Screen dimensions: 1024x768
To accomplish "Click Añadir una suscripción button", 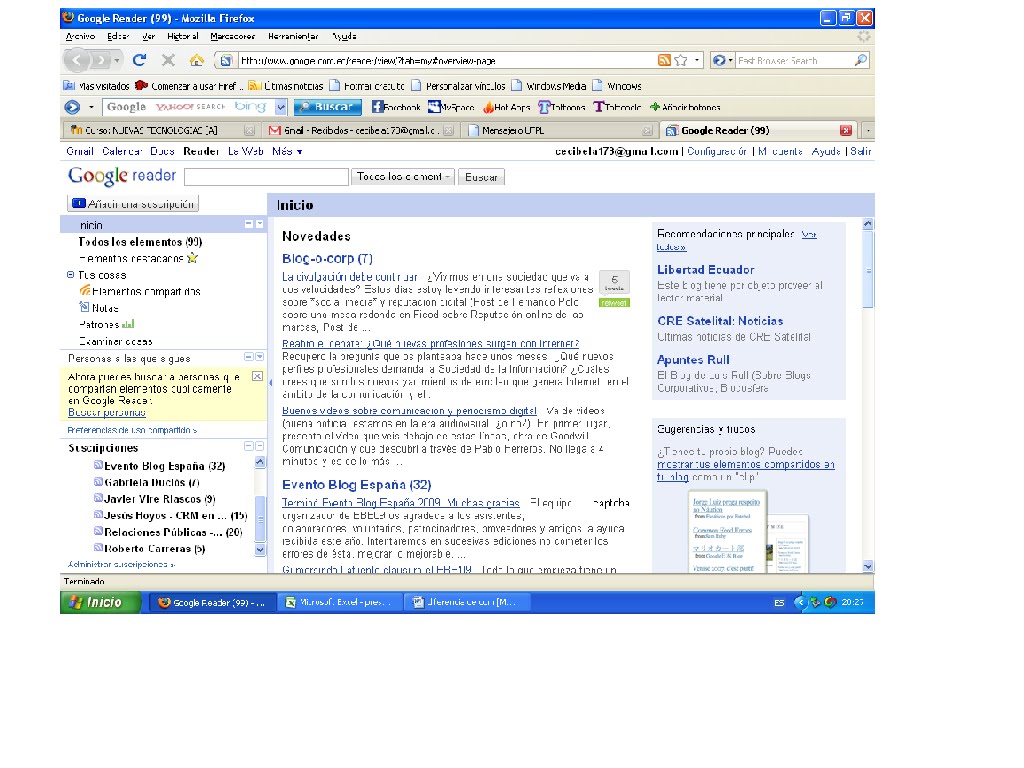I will point(133,204).
